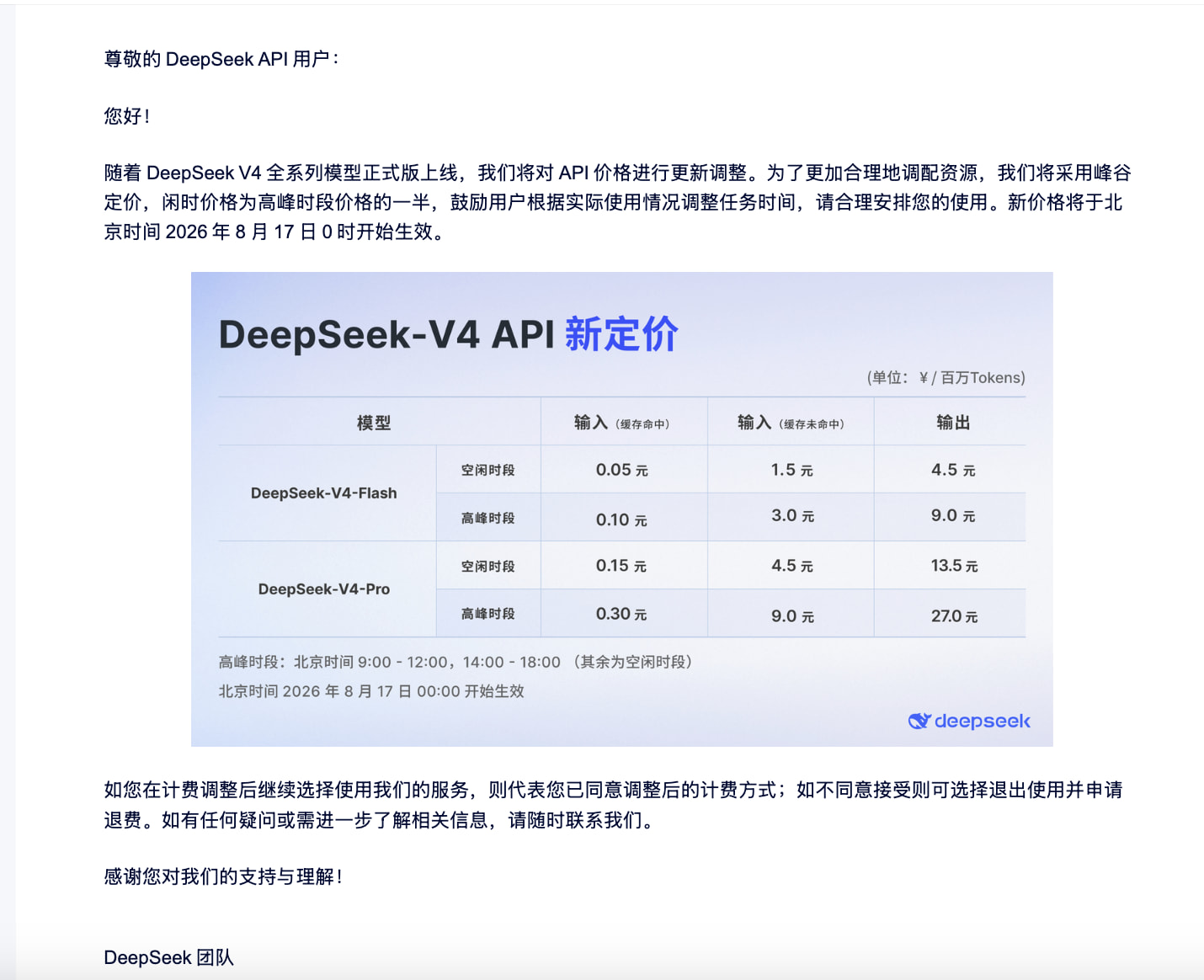Click the paragraph beginning "随着 DeepSeek V4 全系列模型"
The height and width of the screenshot is (980, 1204).
tap(617, 202)
